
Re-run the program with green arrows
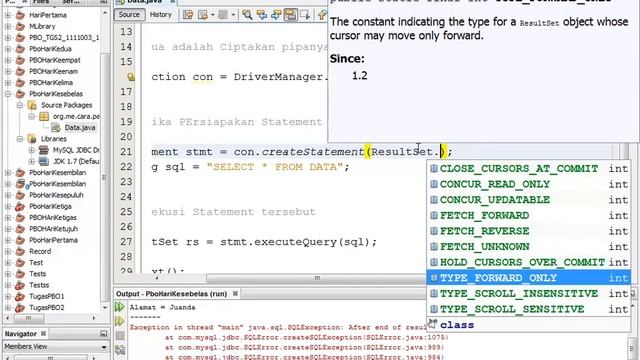(x=120, y=307)
